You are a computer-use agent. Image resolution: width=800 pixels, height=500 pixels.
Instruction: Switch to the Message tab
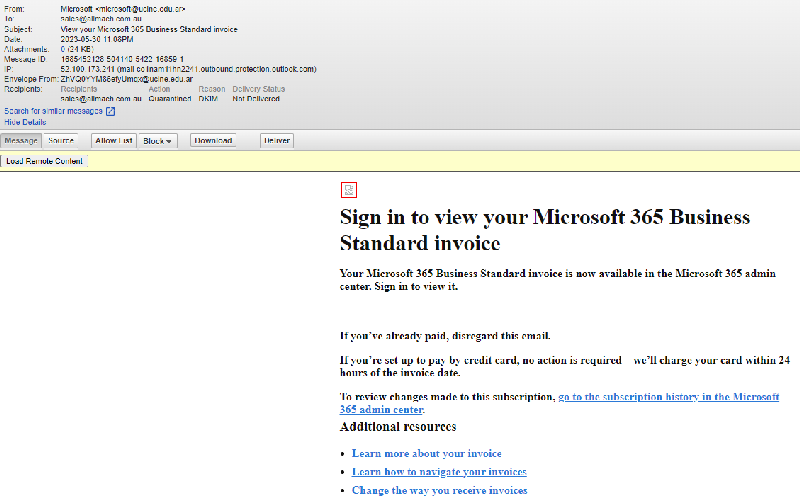click(x=21, y=141)
